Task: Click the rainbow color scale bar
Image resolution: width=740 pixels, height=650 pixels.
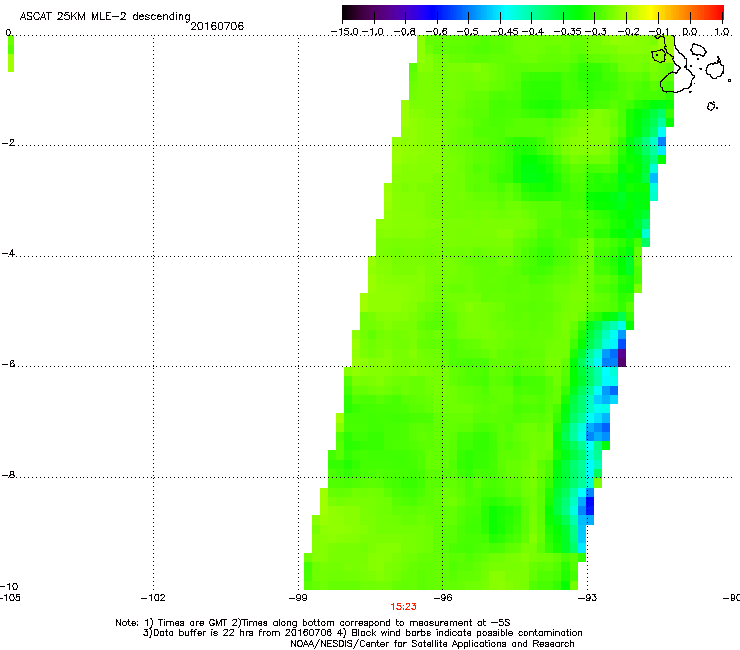Action: [533, 13]
